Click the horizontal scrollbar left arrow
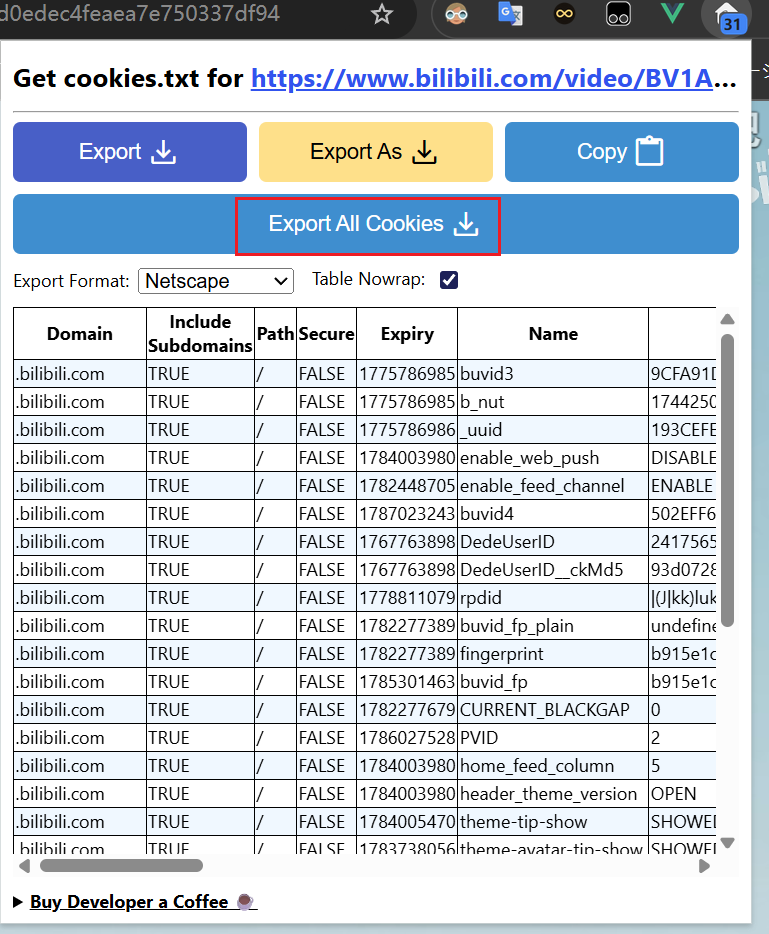 [24, 865]
